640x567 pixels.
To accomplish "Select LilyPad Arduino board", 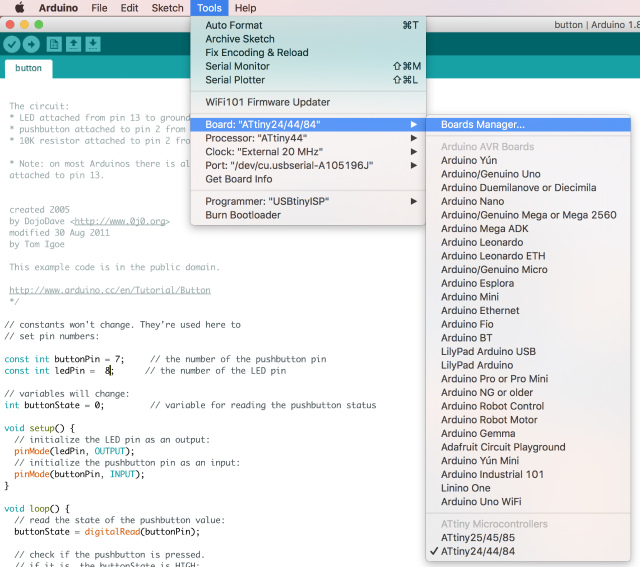I will point(528,365).
